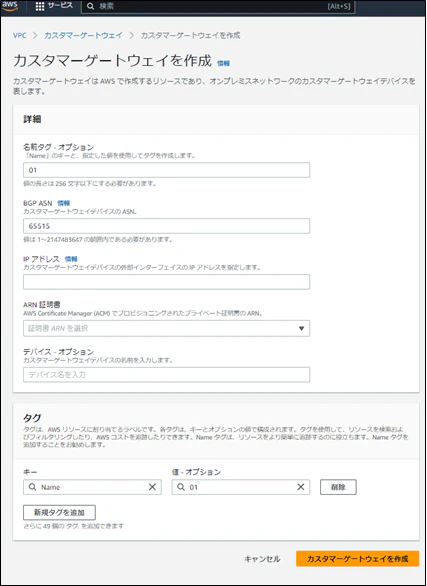Open the サービス grid menu
Viewport: 427px width, 586px height.
click(x=54, y=6)
